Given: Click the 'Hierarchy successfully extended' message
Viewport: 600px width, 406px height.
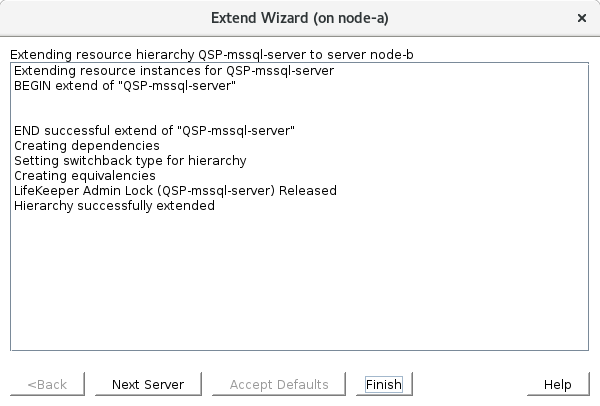Looking at the screenshot, I should [x=114, y=206].
